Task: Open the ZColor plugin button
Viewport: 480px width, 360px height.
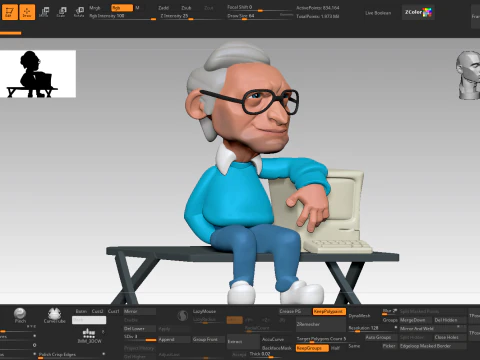Action: [x=418, y=13]
